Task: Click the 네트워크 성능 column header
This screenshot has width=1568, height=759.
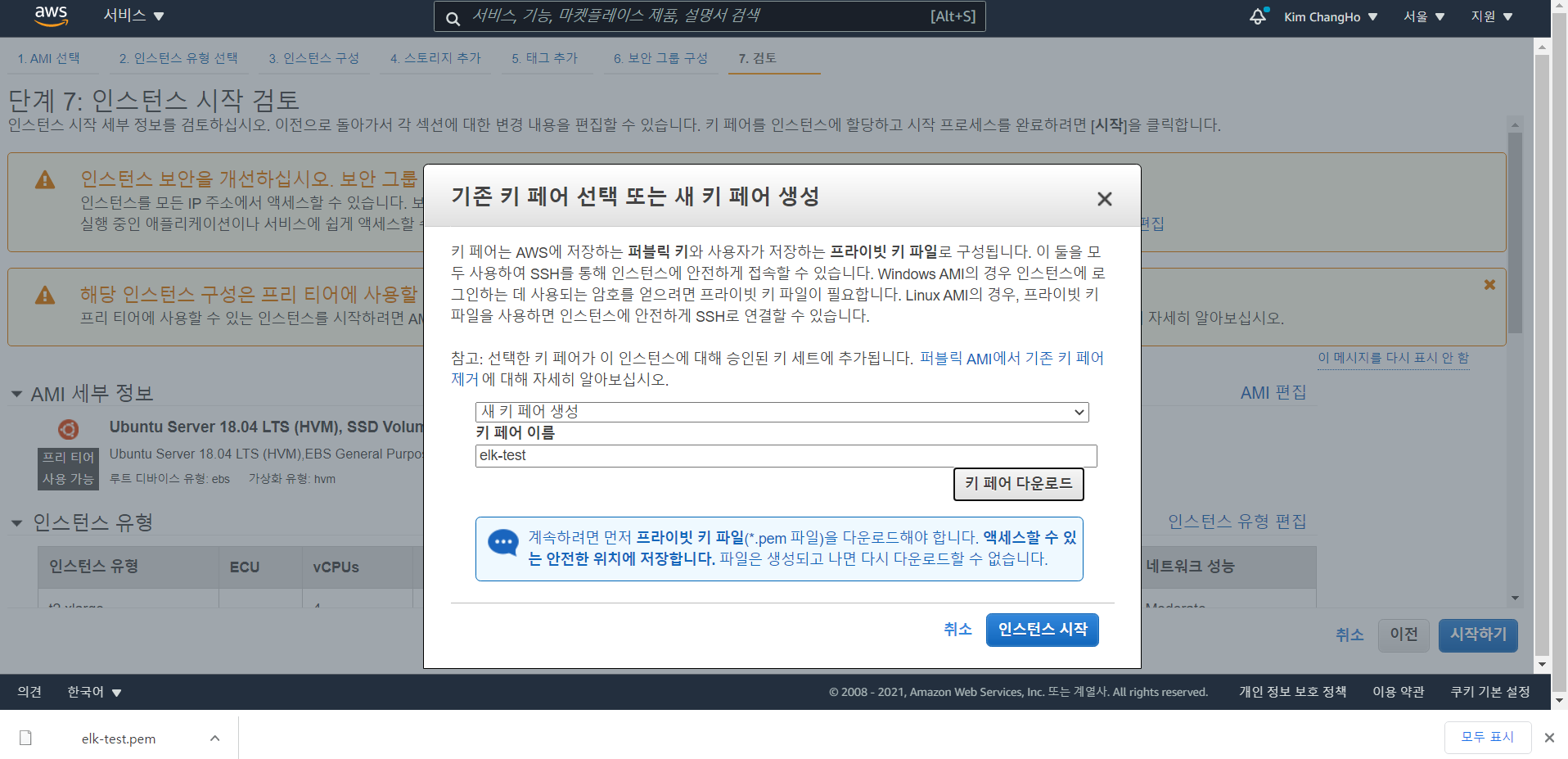Action: point(1228,567)
